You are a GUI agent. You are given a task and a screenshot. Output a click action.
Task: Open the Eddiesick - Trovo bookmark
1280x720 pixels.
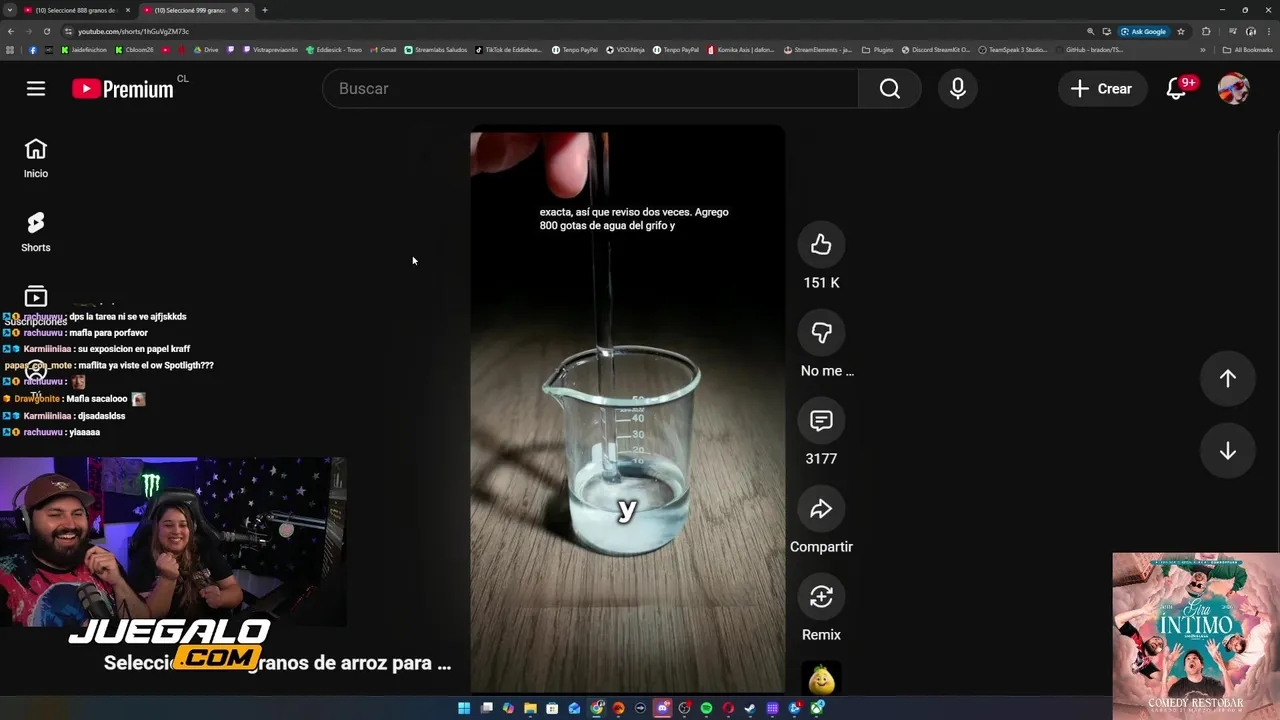click(x=334, y=50)
